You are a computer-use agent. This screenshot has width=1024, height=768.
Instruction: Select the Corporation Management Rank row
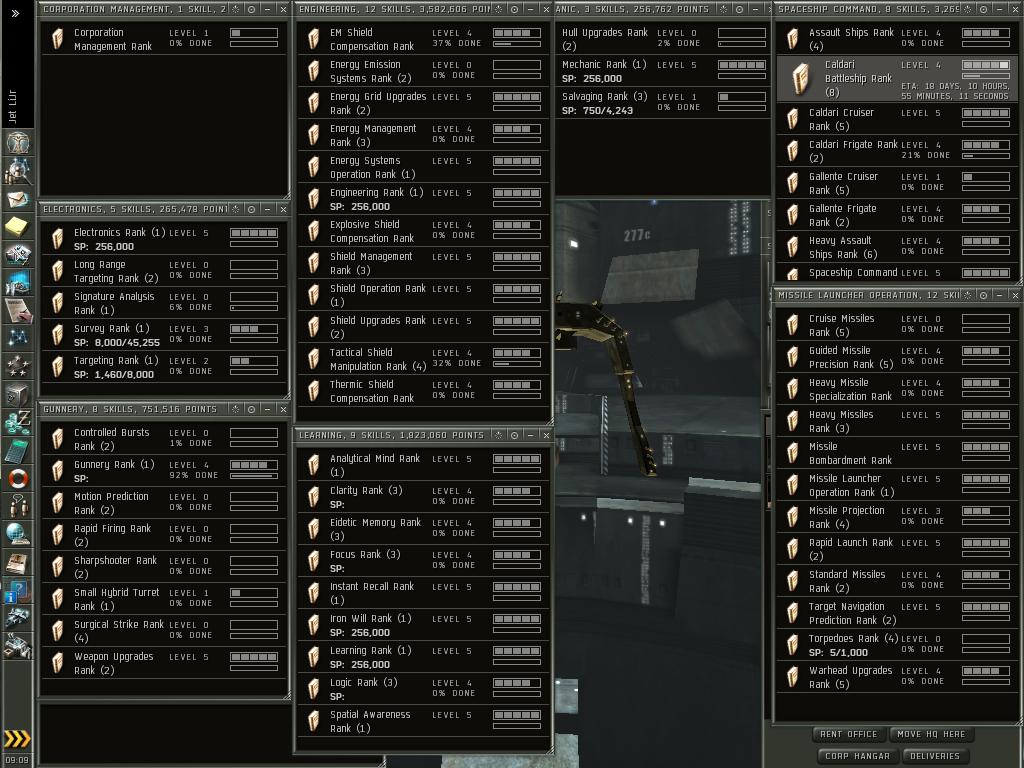pyautogui.click(x=163, y=39)
